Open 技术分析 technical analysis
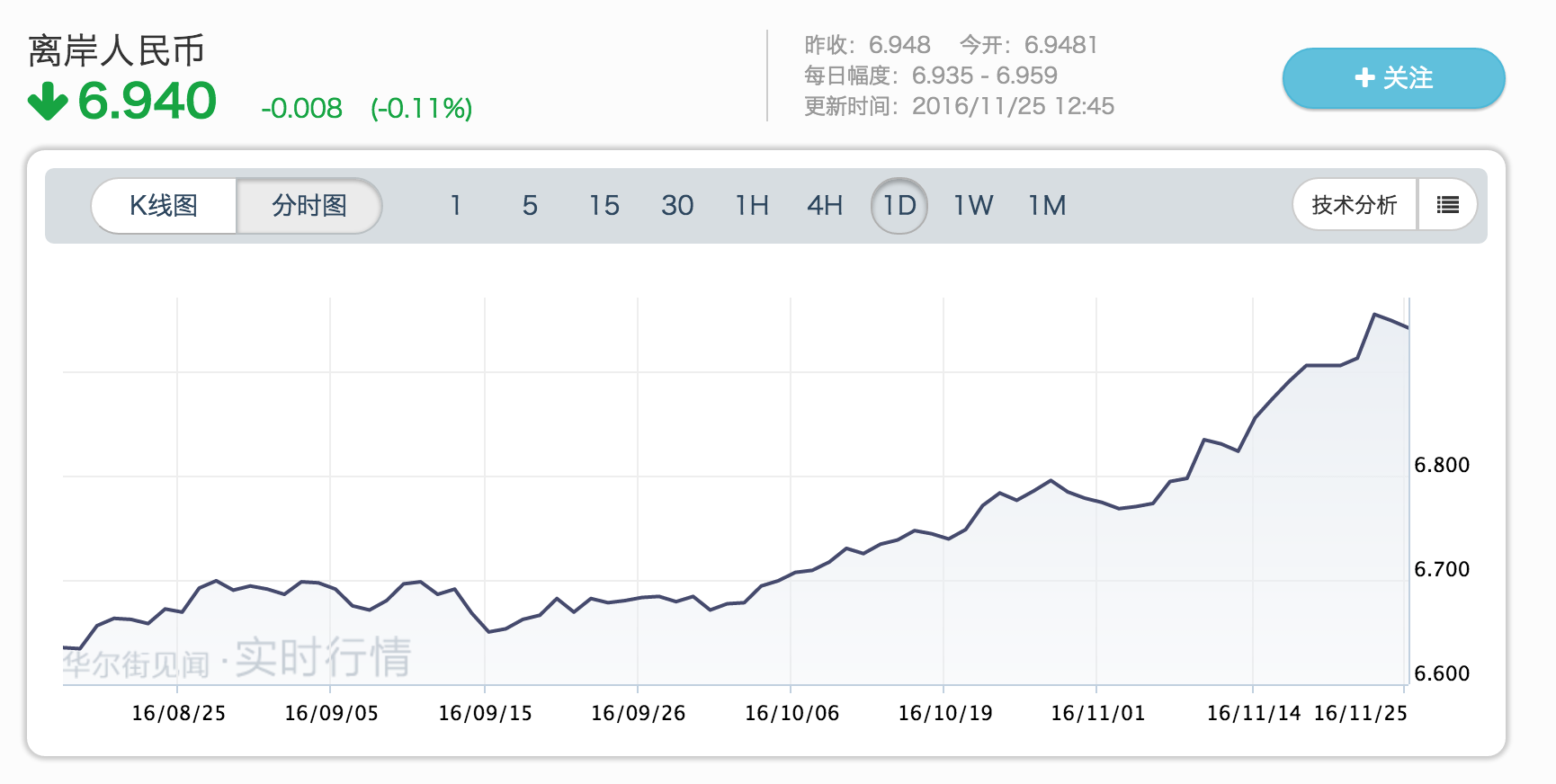The height and width of the screenshot is (784, 1556). point(1355,205)
